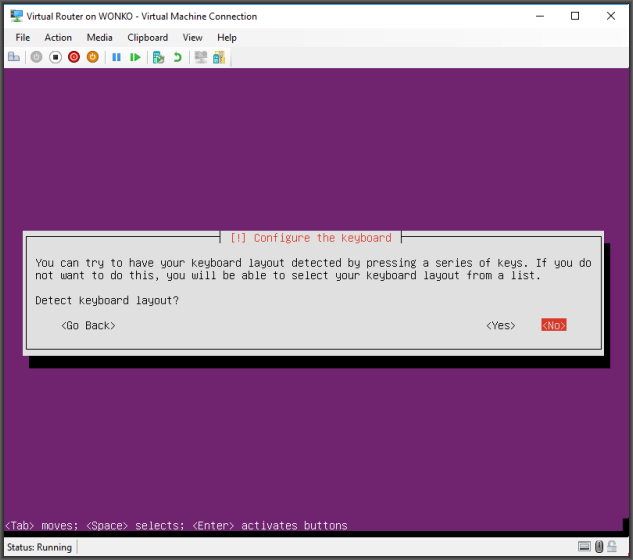Open the Help menu
Viewport: 633px width, 560px height.
(x=227, y=38)
